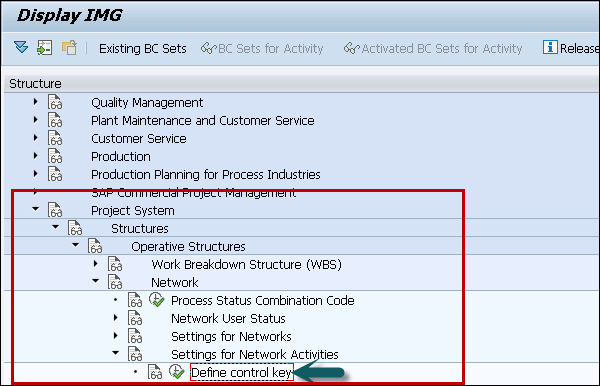Open documentation icon beside Define control key
Viewport: 600px width, 386px height.
point(155,372)
